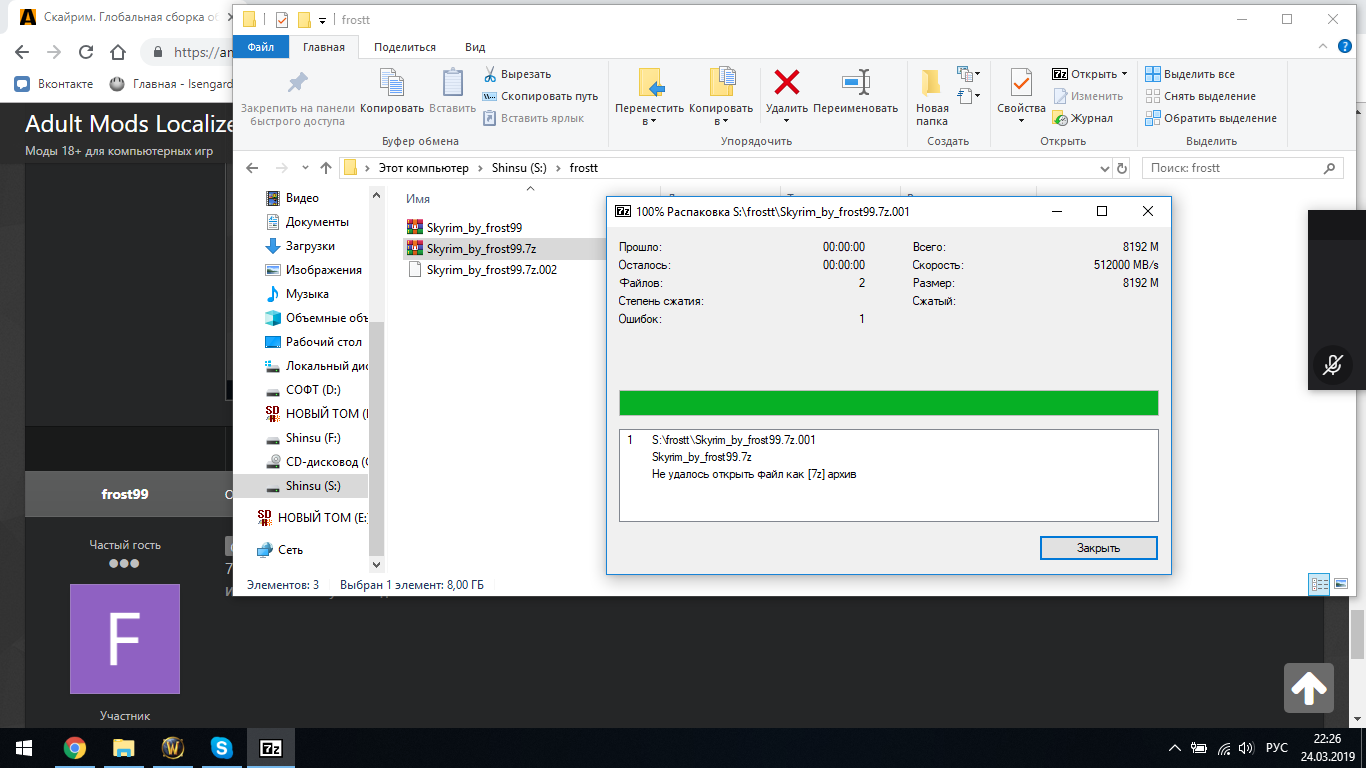The image size is (1366, 768).
Task: Click the red Delete (Удалить) icon
Action: point(787,84)
